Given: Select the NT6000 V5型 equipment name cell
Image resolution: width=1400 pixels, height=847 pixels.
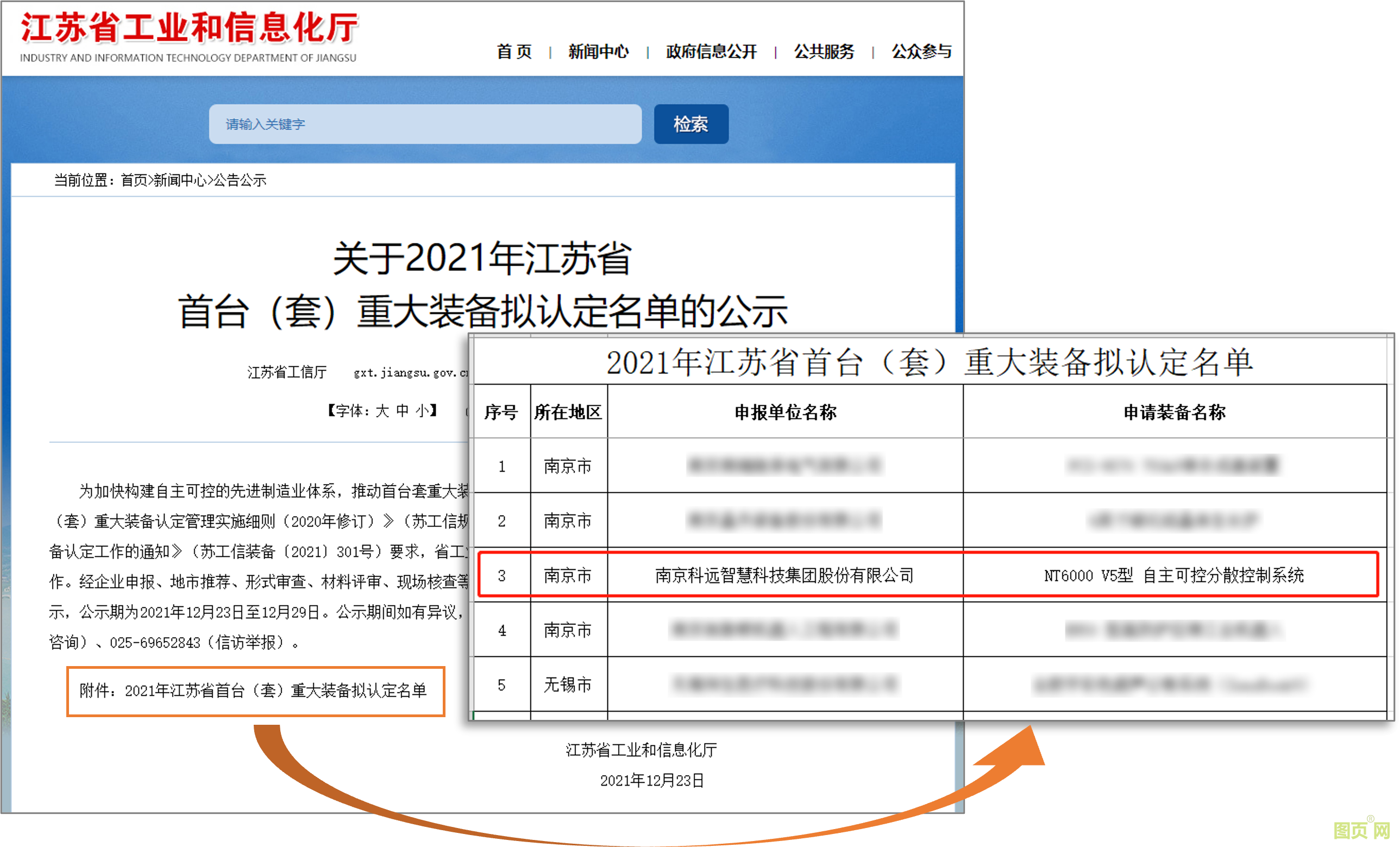Looking at the screenshot, I should pos(1174,575).
